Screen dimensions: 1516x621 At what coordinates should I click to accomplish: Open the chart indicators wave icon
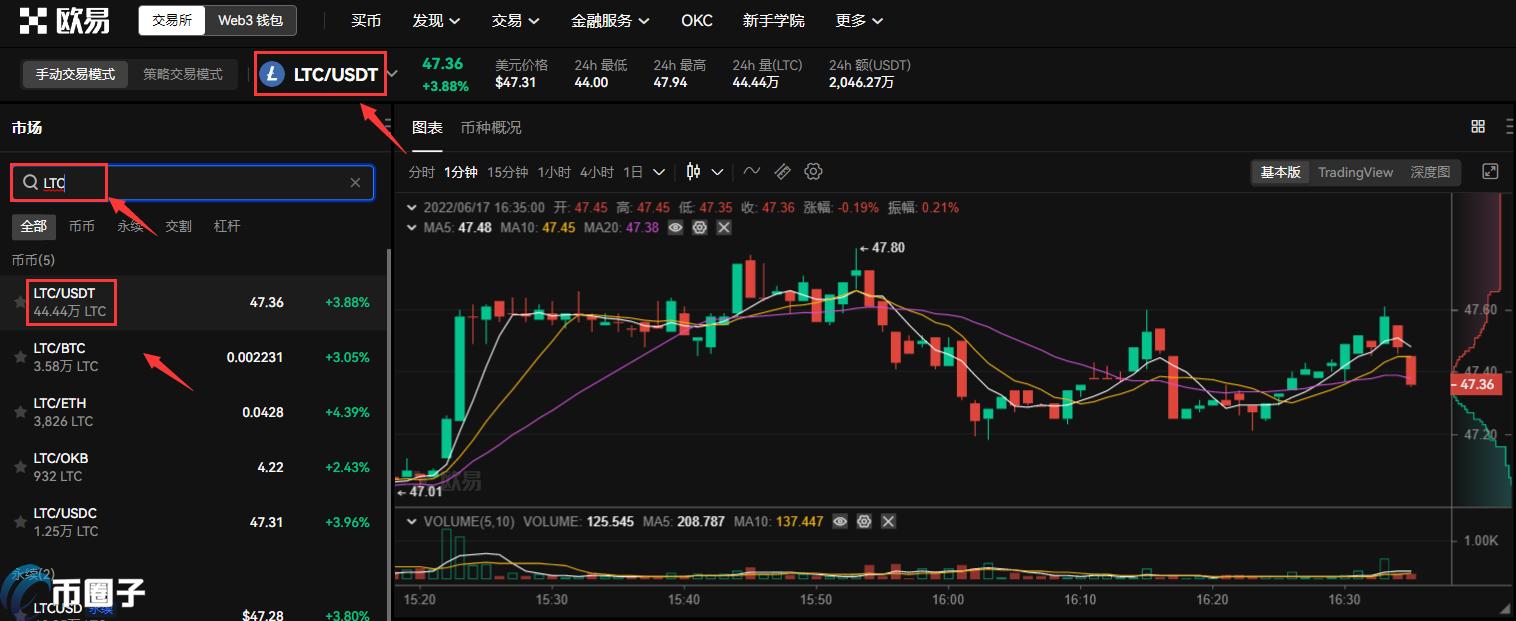coord(752,172)
